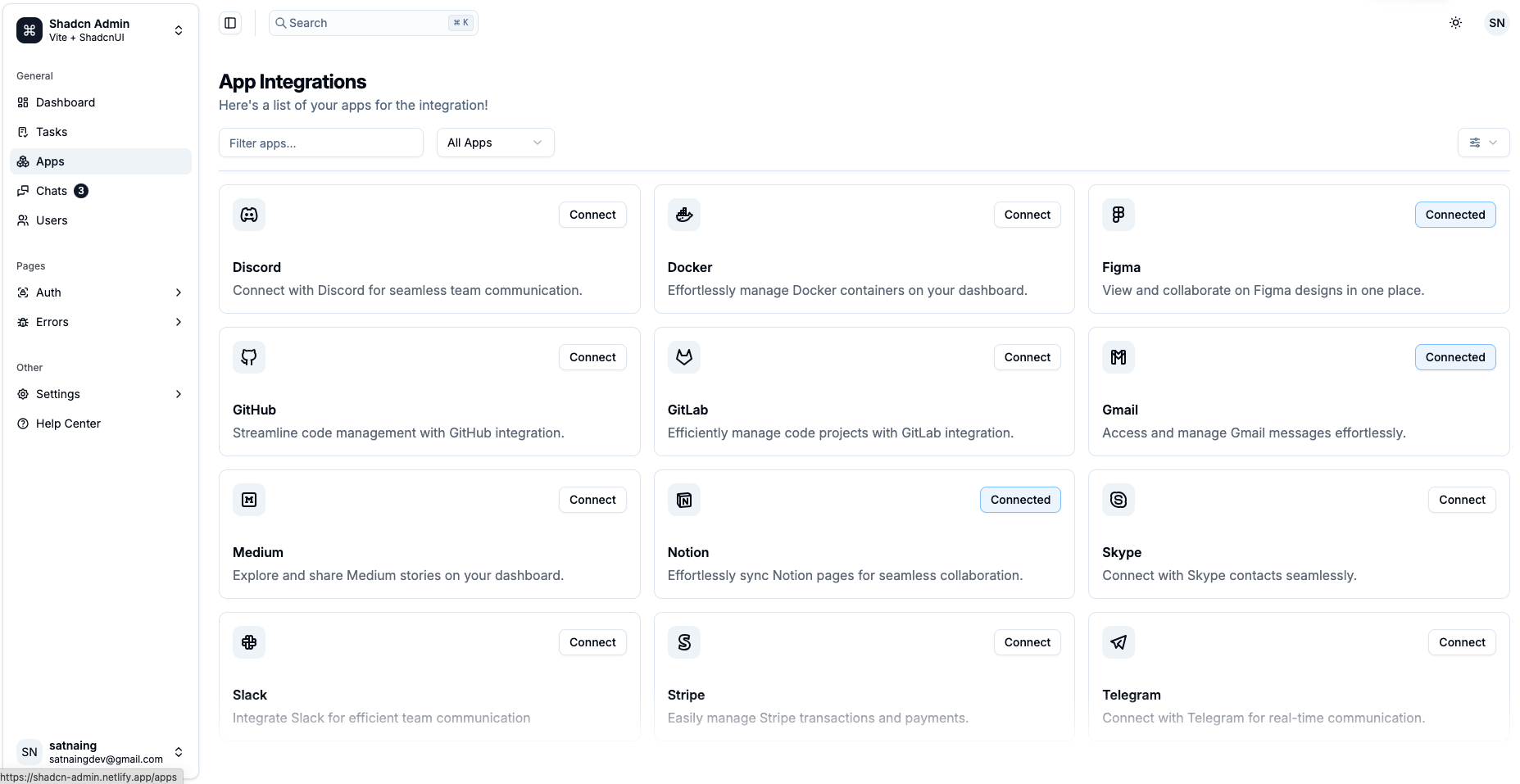The width and height of the screenshot is (1520, 784).
Task: Click the Figma logo icon
Action: pyautogui.click(x=1118, y=215)
